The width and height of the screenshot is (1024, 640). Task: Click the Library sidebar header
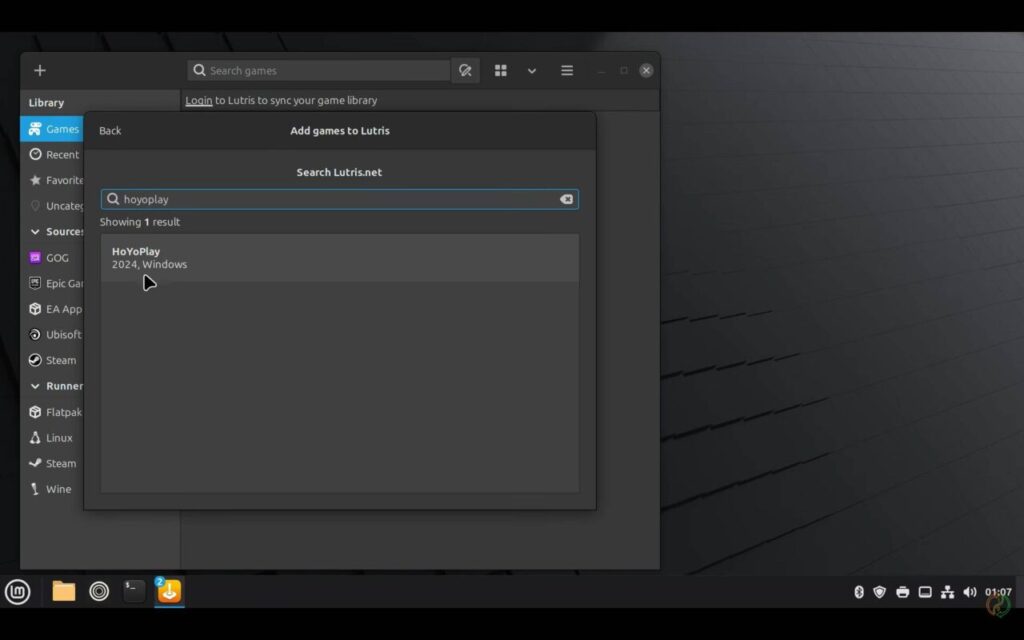(46, 103)
